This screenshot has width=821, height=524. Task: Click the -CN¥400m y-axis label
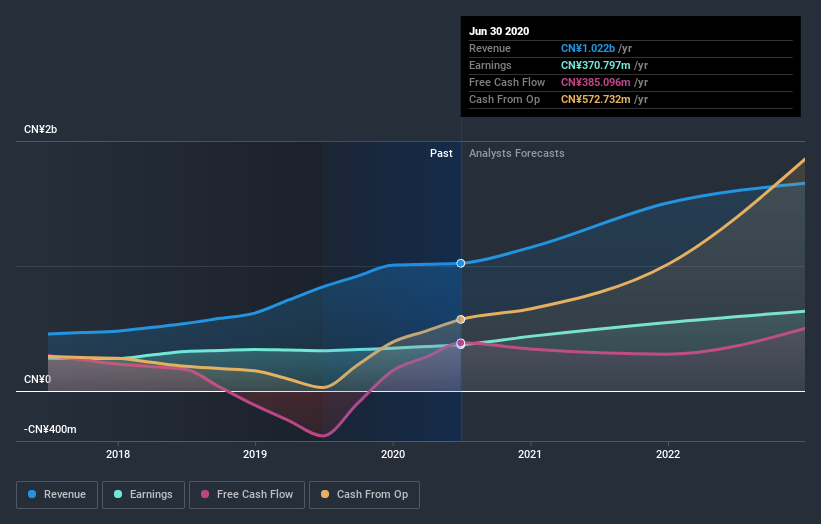click(50, 429)
